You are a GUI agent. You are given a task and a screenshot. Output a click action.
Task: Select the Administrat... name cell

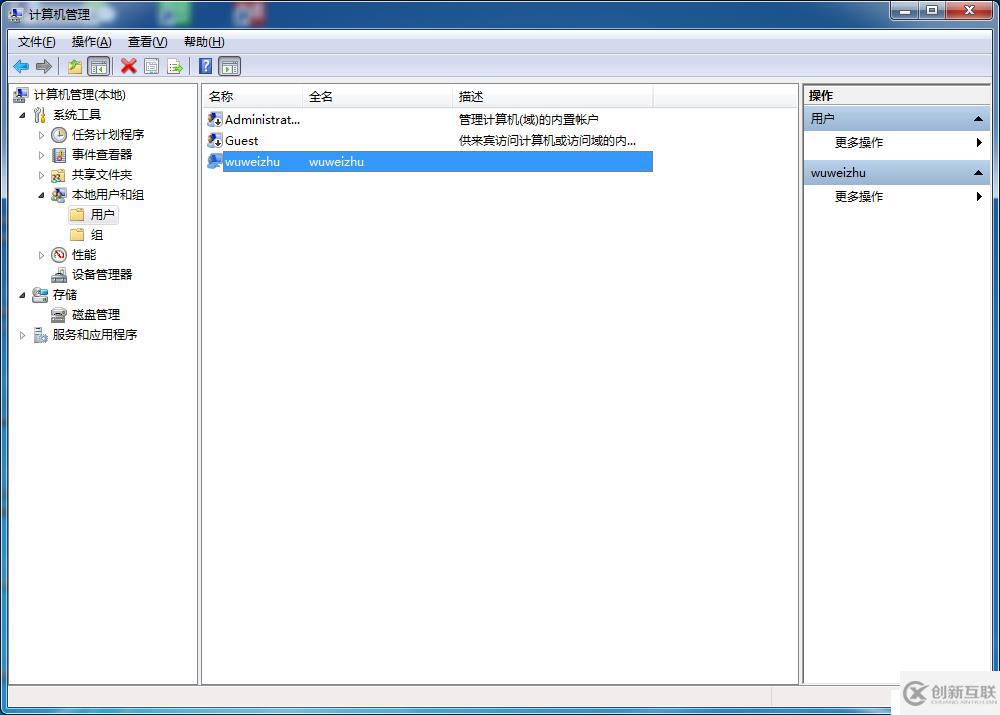(x=262, y=119)
